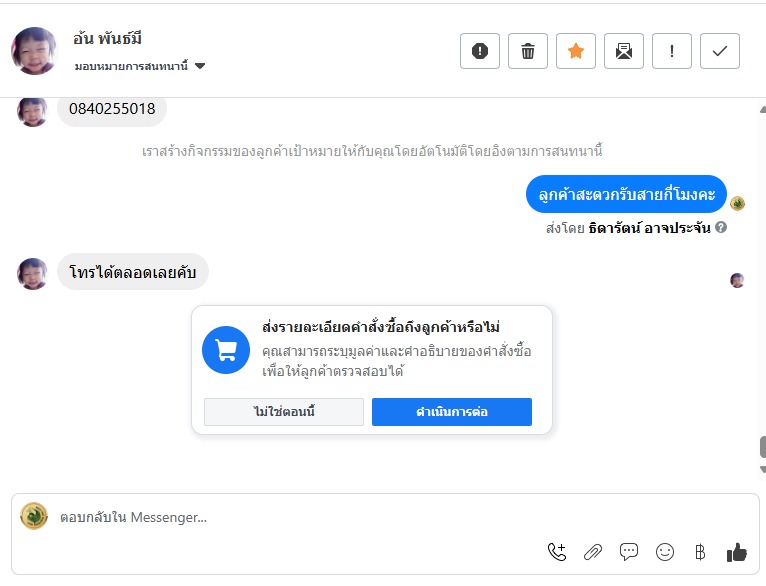
Task: Click the conversation scrollbar handle
Action: coord(762,446)
